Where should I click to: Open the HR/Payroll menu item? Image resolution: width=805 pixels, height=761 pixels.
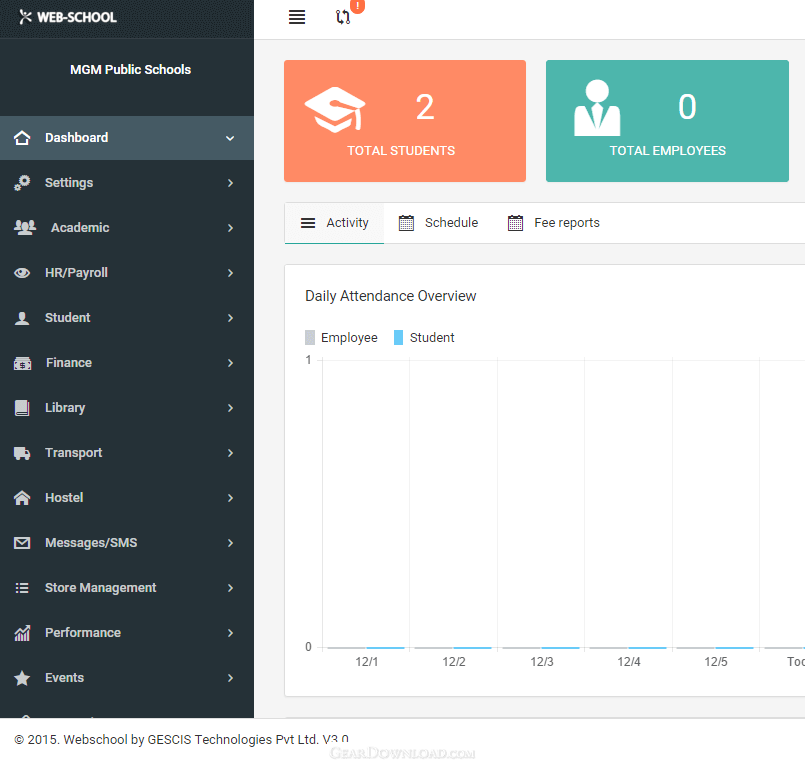(76, 273)
